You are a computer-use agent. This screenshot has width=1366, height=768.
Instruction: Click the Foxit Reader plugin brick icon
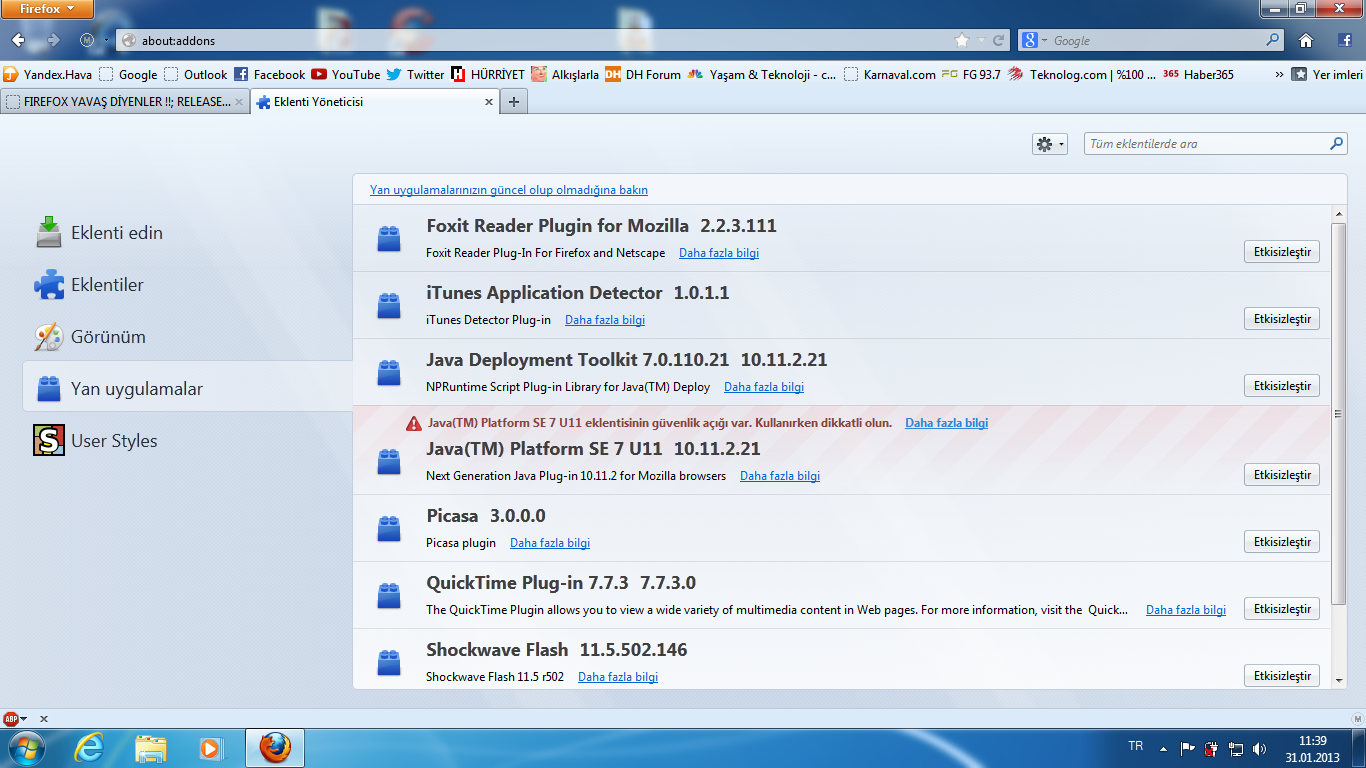389,239
